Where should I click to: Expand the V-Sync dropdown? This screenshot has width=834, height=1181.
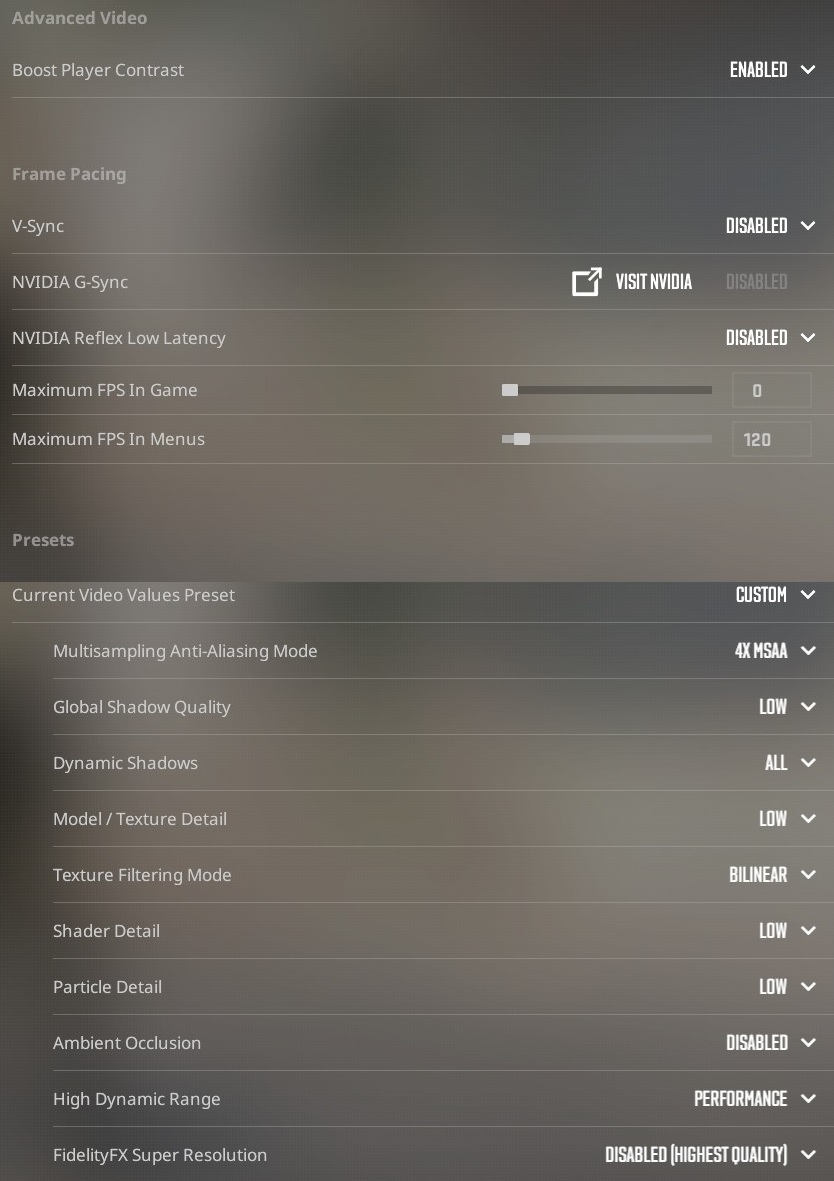pyautogui.click(x=770, y=226)
